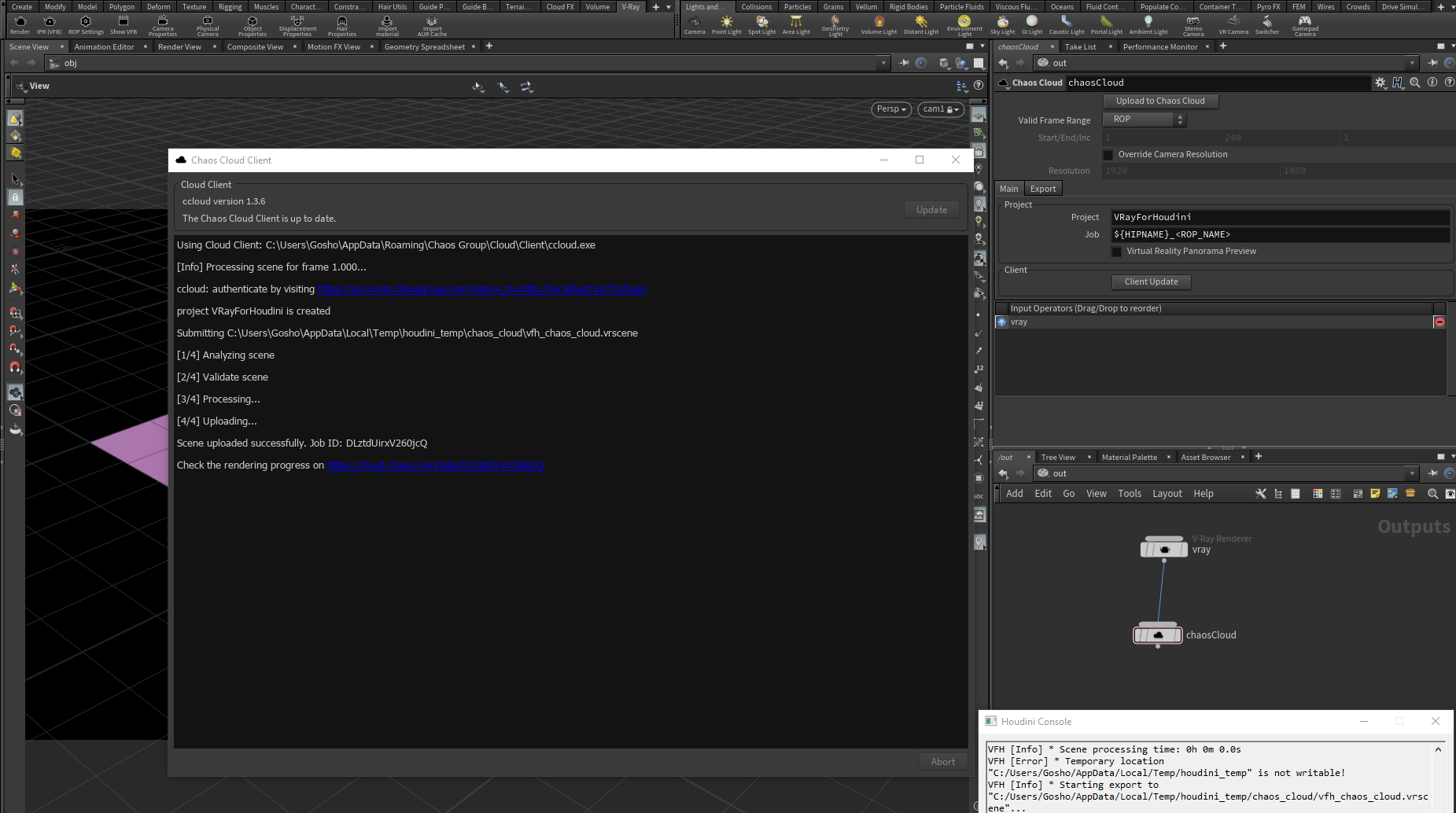Open the Tree View tab
Viewport: 1456px width, 813px height.
pyautogui.click(x=1058, y=458)
